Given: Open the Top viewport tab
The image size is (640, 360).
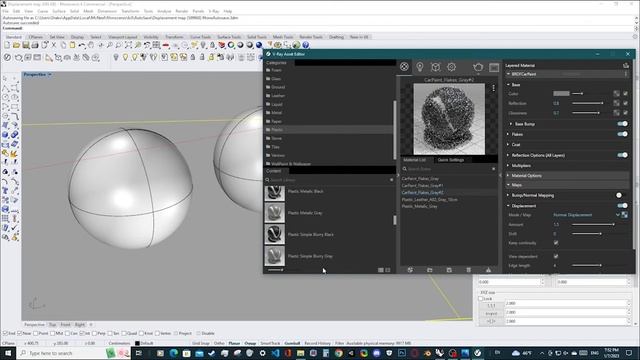Looking at the screenshot, I should click(53, 324).
